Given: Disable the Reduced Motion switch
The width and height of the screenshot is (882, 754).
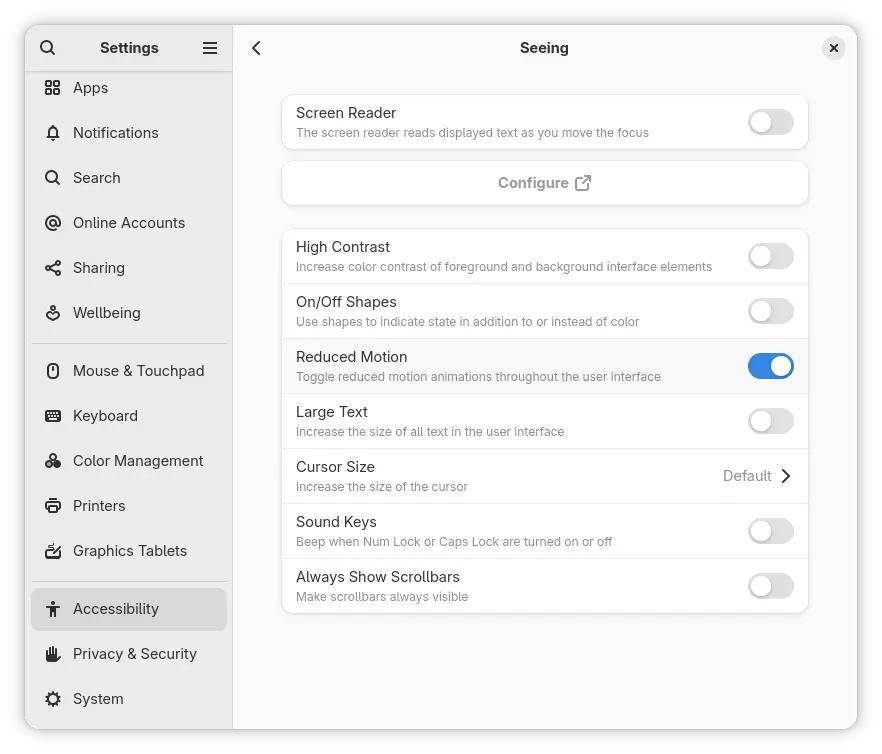Looking at the screenshot, I should [x=770, y=366].
